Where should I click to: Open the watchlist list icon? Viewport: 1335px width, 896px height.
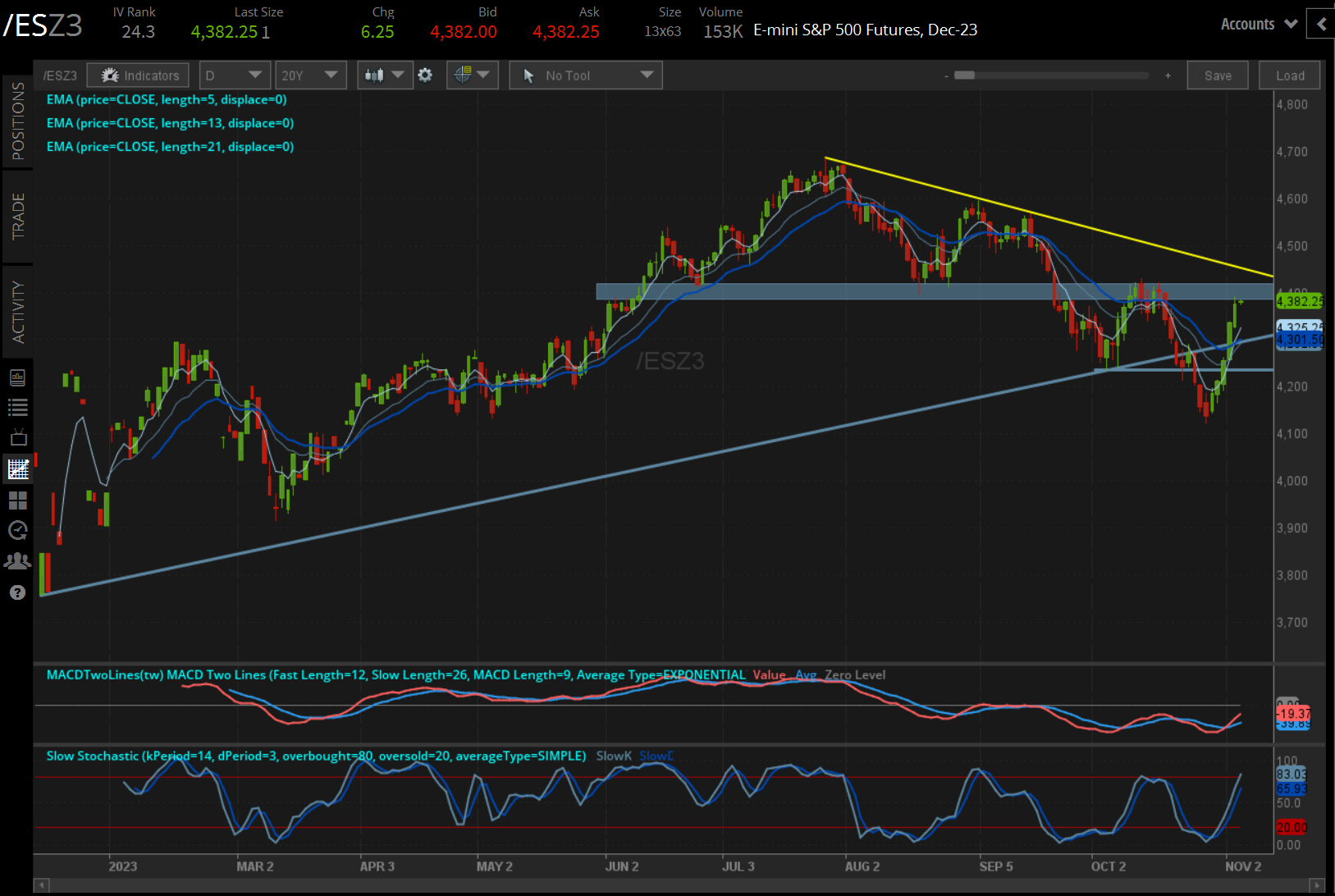point(17,407)
